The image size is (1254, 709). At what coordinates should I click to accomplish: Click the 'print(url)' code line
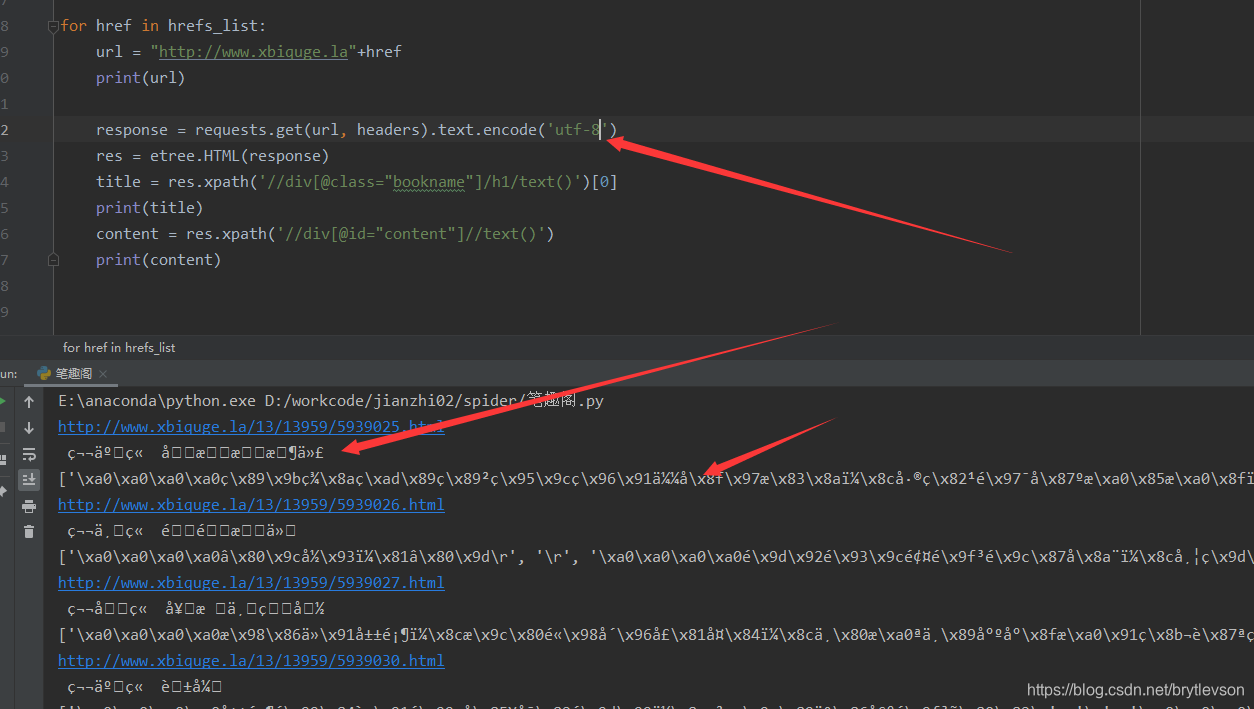[141, 77]
